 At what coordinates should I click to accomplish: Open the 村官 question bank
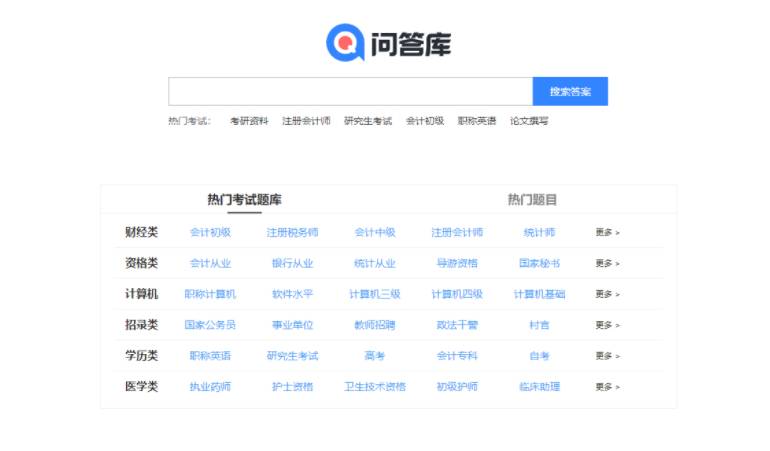coord(539,325)
